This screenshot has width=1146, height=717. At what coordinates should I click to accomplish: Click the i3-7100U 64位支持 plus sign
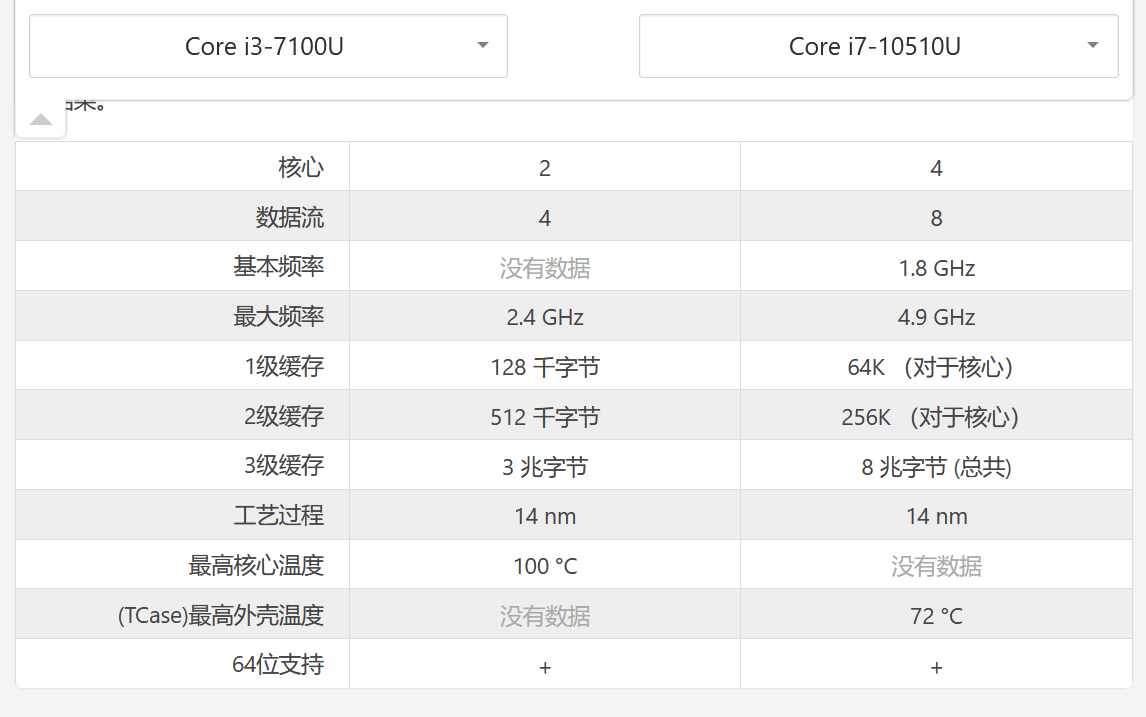coord(544,667)
